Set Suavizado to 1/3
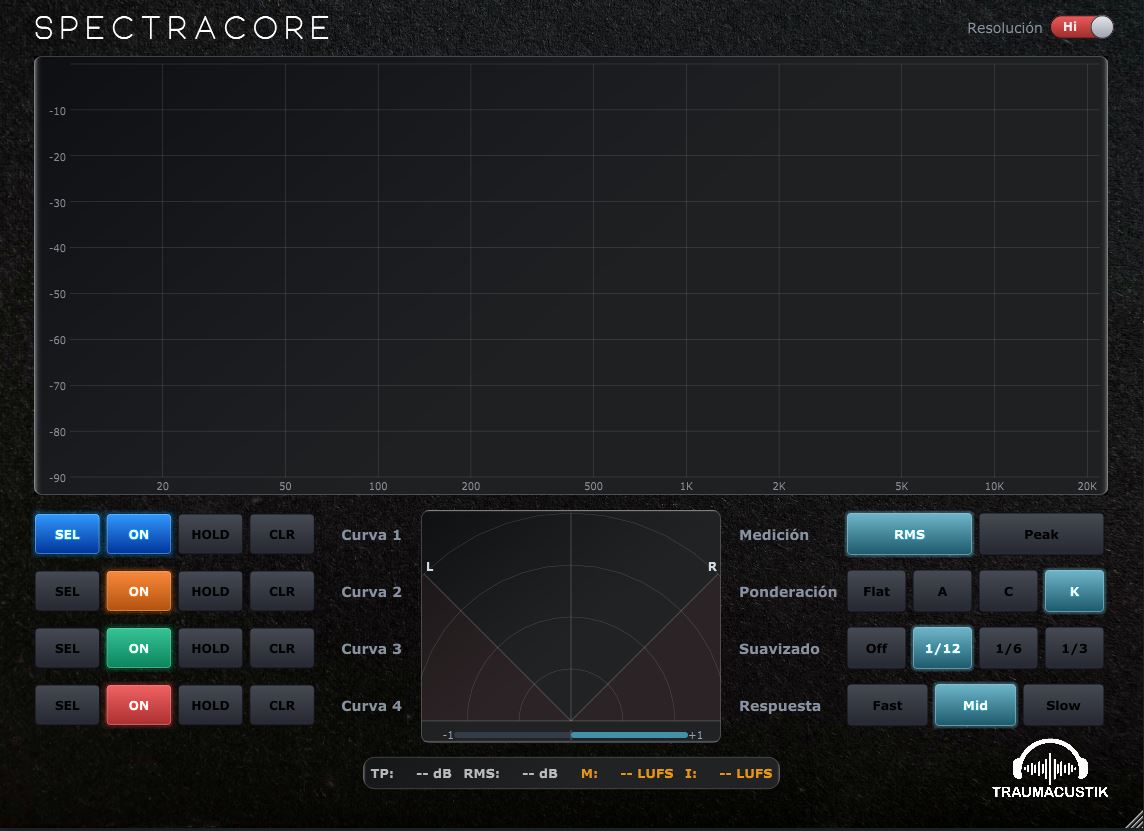This screenshot has height=831, width=1144. [1074, 648]
